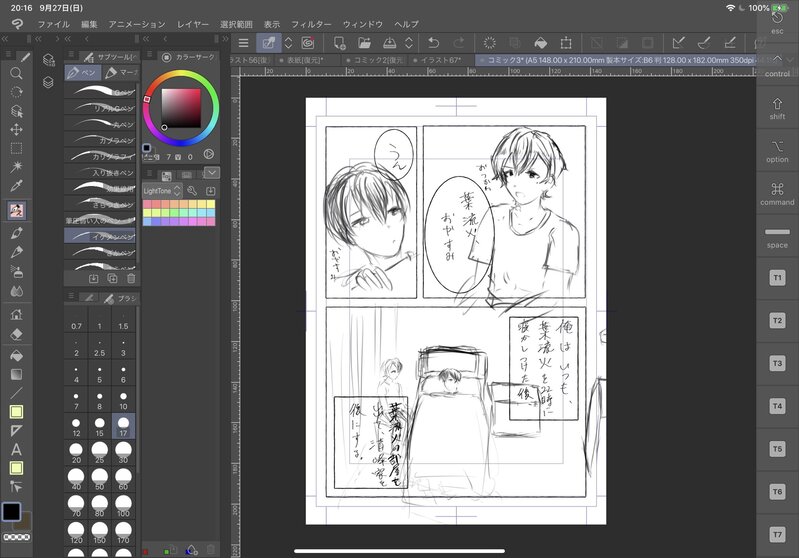Click delete sub tool trash icon
The width and height of the screenshot is (799, 558).
click(x=131, y=279)
